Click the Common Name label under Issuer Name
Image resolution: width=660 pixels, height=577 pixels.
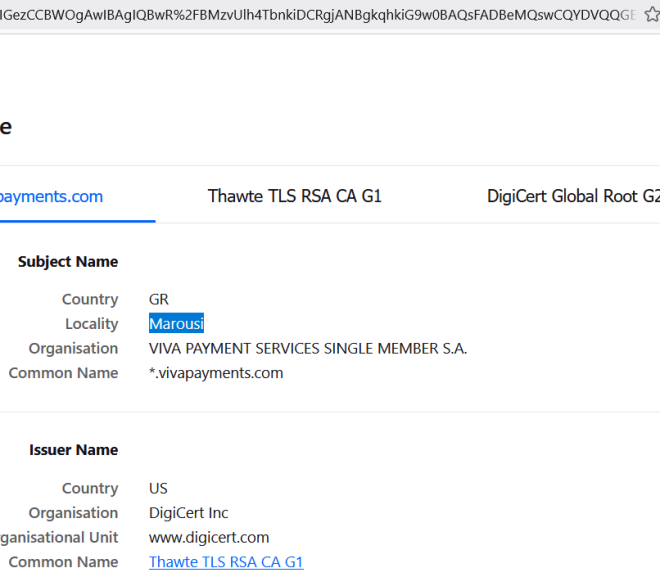[64, 562]
